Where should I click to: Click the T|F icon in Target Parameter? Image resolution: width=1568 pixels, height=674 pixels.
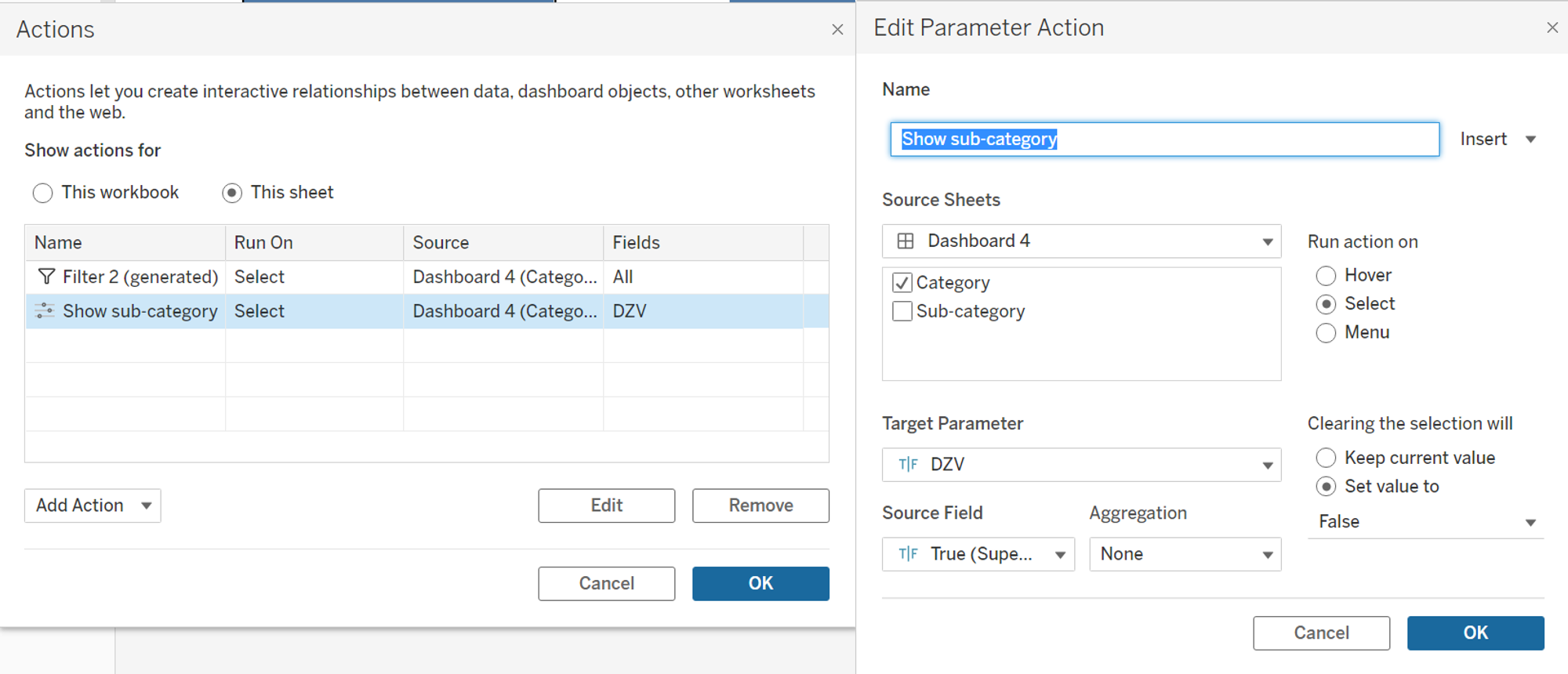pos(908,465)
